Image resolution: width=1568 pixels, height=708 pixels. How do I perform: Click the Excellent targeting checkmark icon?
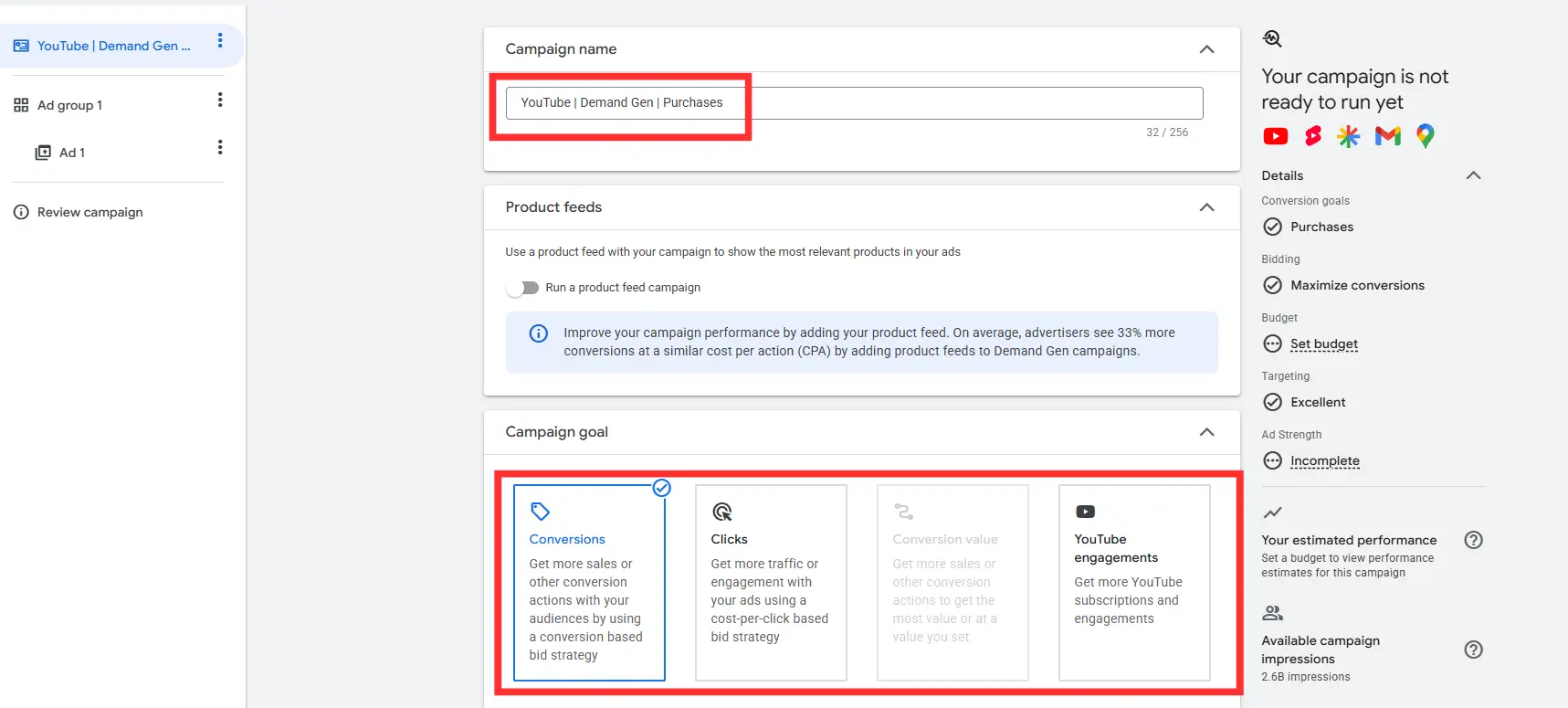pos(1272,402)
